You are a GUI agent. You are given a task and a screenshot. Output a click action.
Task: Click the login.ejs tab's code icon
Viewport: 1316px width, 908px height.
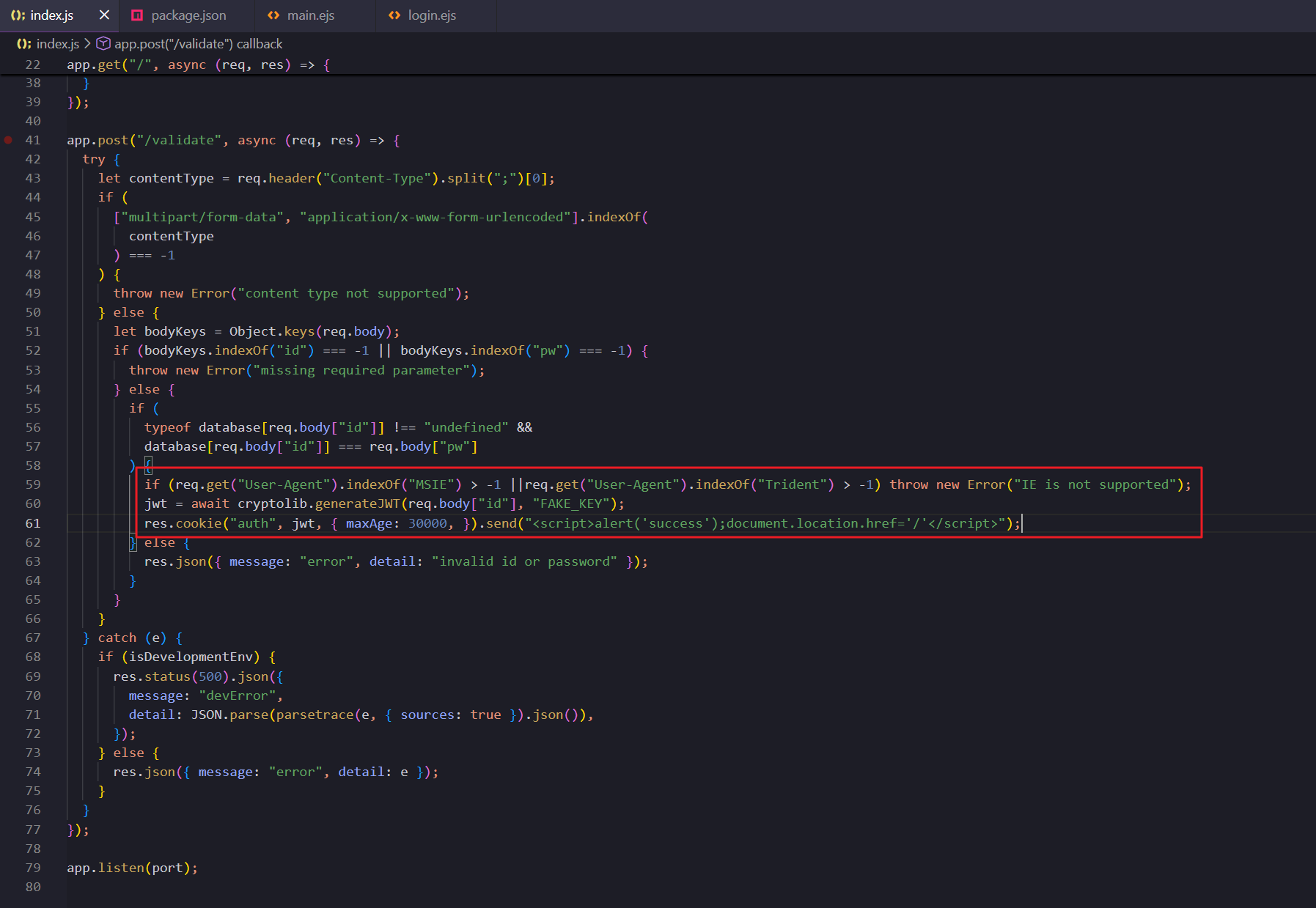394,15
